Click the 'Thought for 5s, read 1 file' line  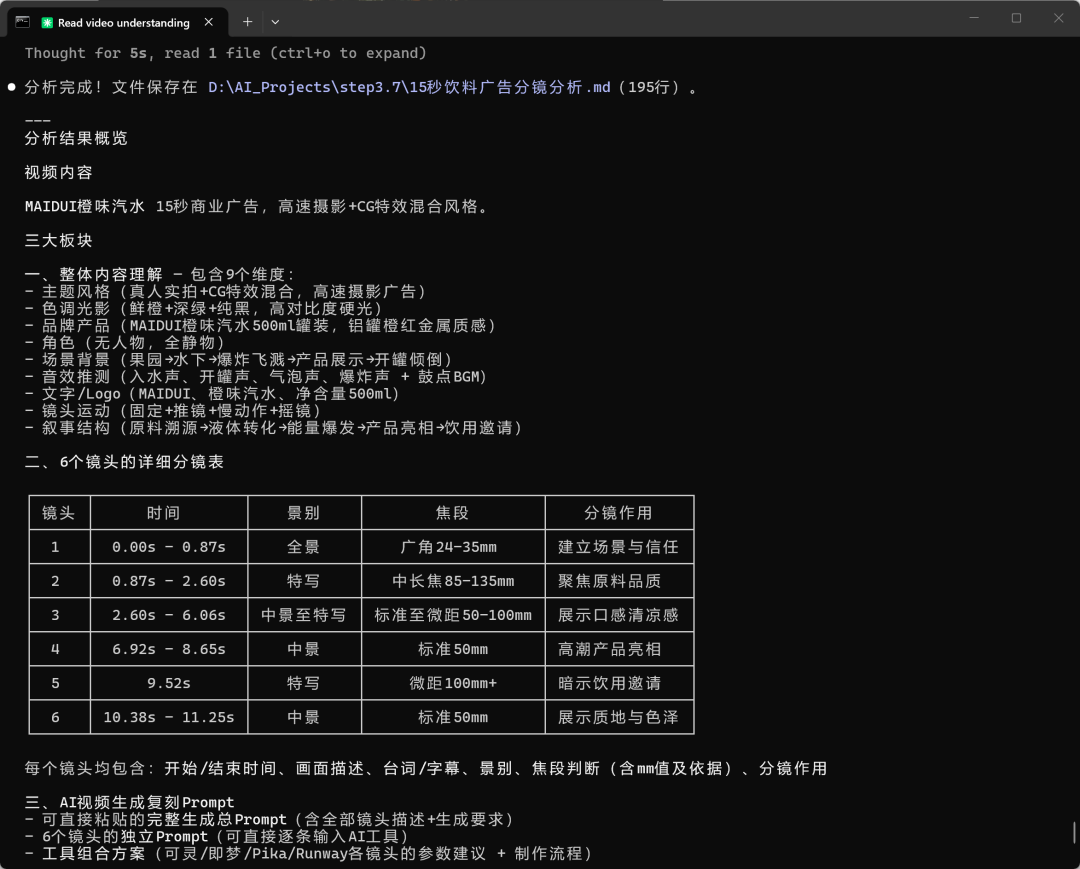click(x=226, y=53)
